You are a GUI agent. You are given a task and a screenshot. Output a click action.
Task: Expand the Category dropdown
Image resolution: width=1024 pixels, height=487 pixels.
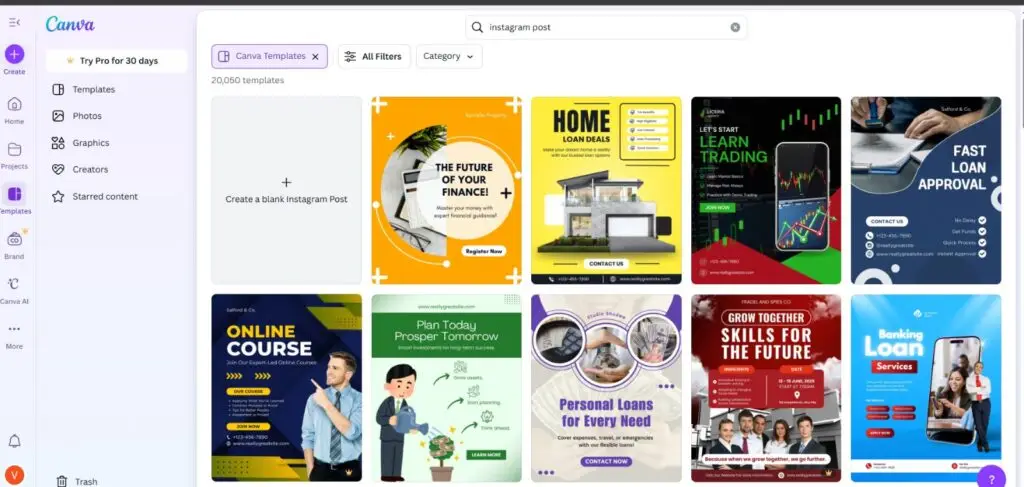(449, 57)
